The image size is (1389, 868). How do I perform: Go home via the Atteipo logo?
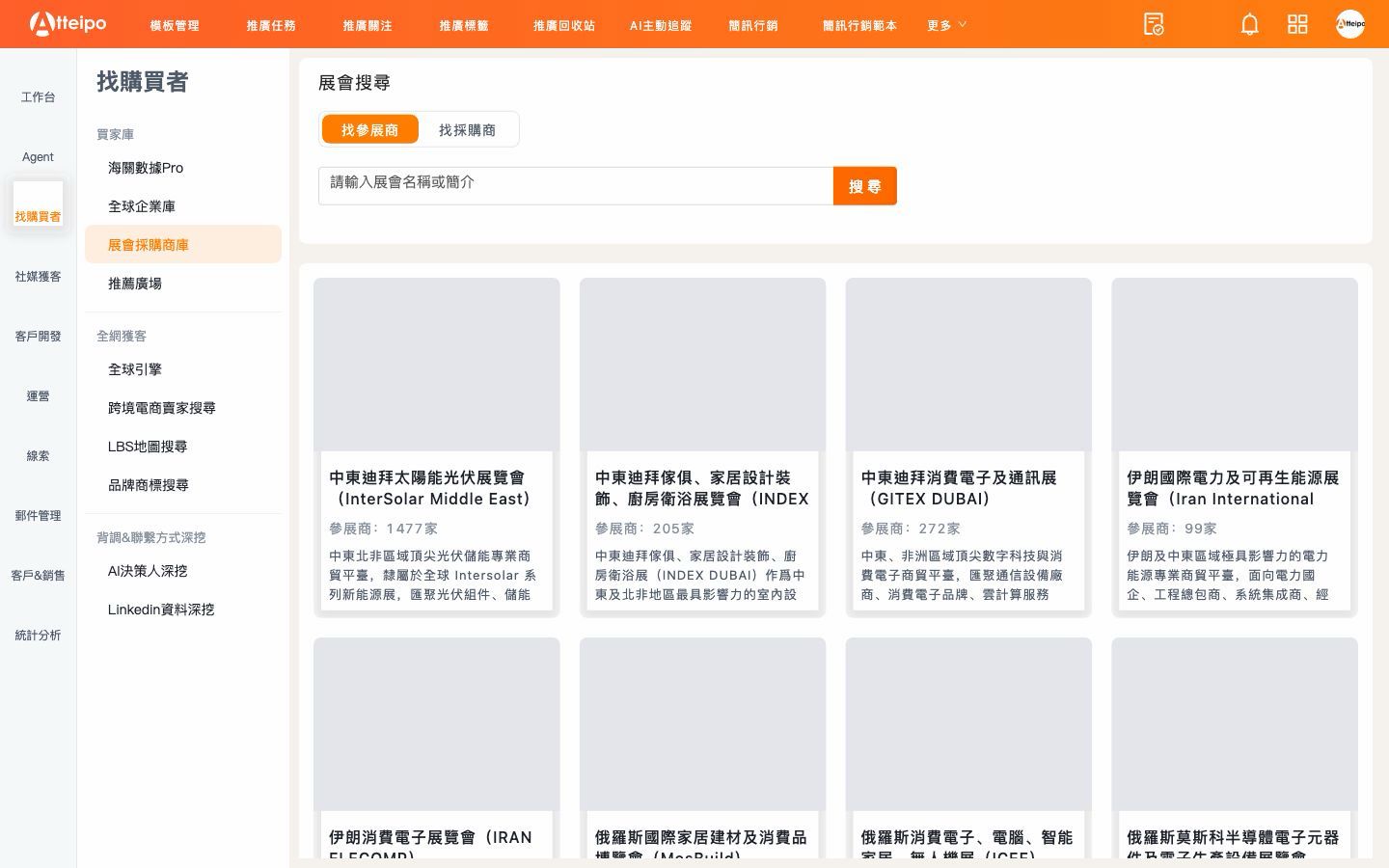pos(68,23)
